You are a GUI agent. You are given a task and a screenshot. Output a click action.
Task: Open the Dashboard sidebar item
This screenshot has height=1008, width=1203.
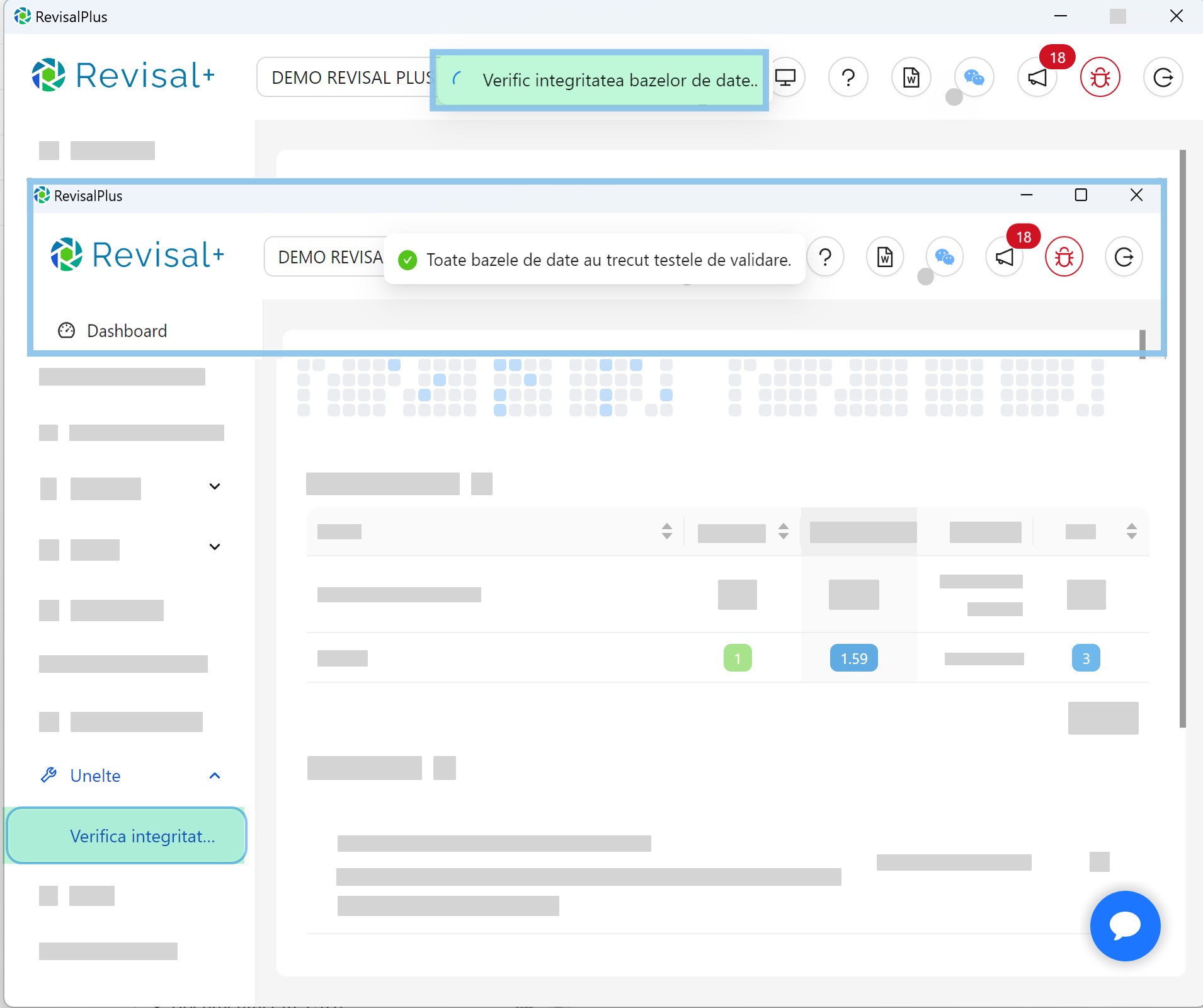(x=127, y=331)
